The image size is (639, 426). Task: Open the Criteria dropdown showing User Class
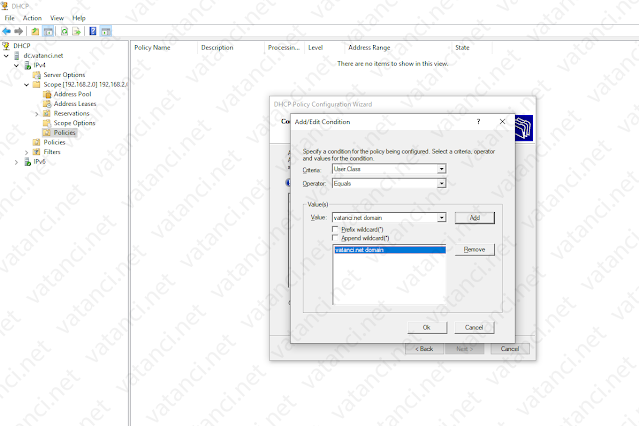tap(441, 169)
